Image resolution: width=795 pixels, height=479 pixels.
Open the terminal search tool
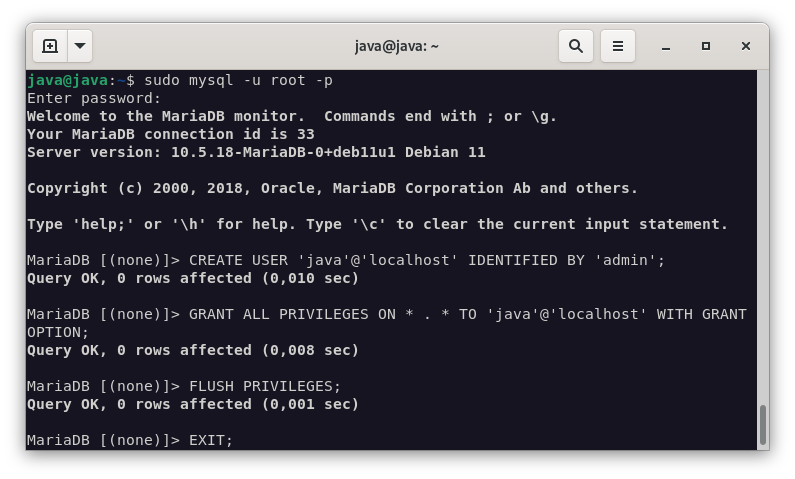(576, 46)
